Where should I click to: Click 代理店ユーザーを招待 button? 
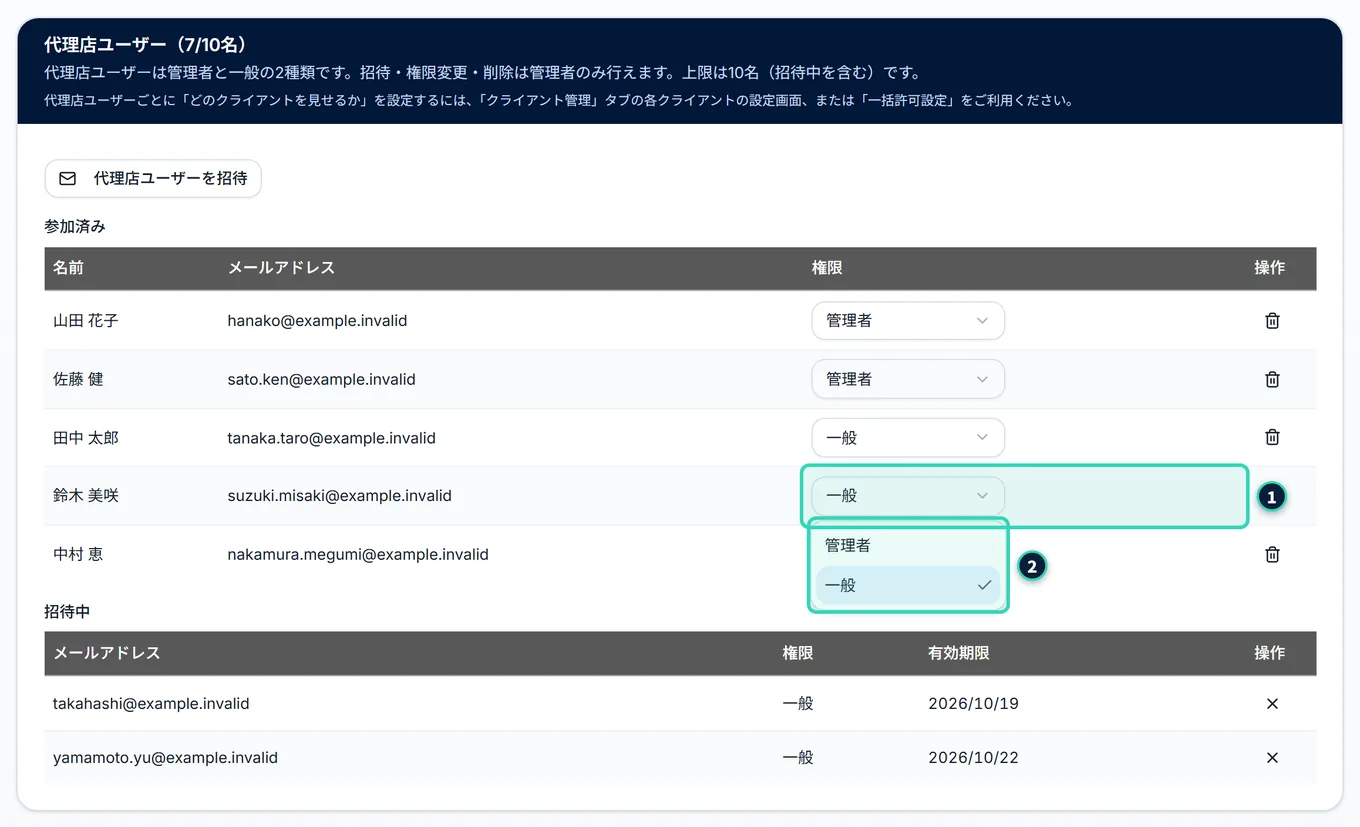[153, 178]
